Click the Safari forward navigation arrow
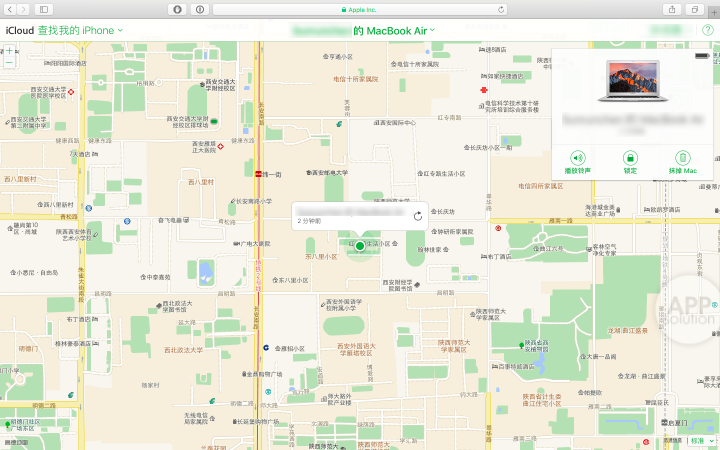Screen dimensions: 720x450 (x=23, y=9)
